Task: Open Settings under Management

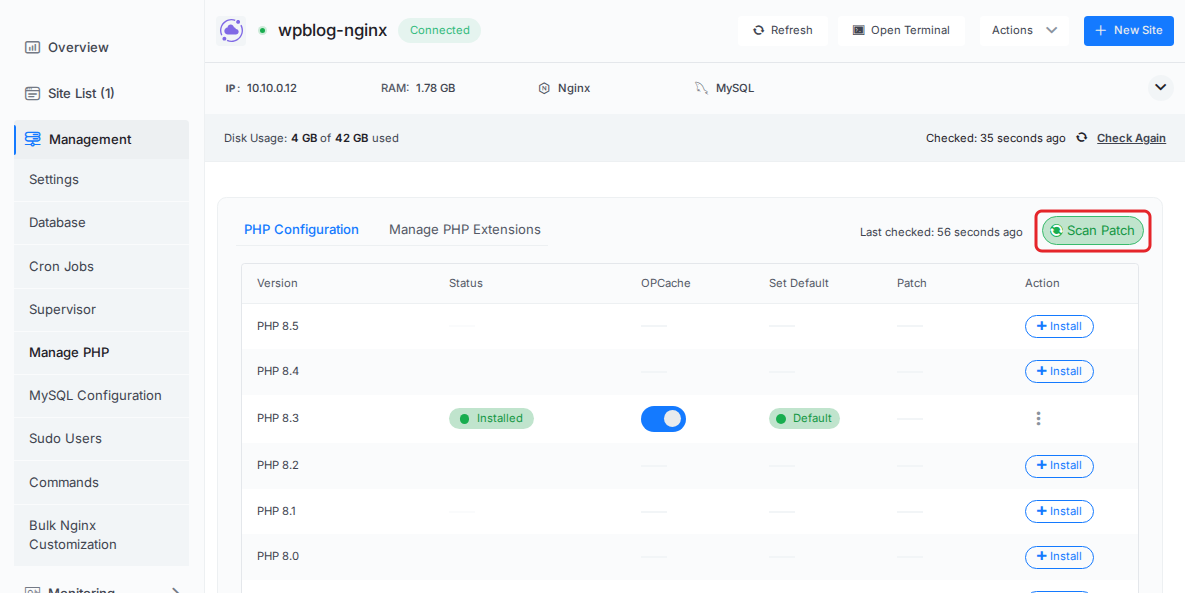Action: point(101,180)
